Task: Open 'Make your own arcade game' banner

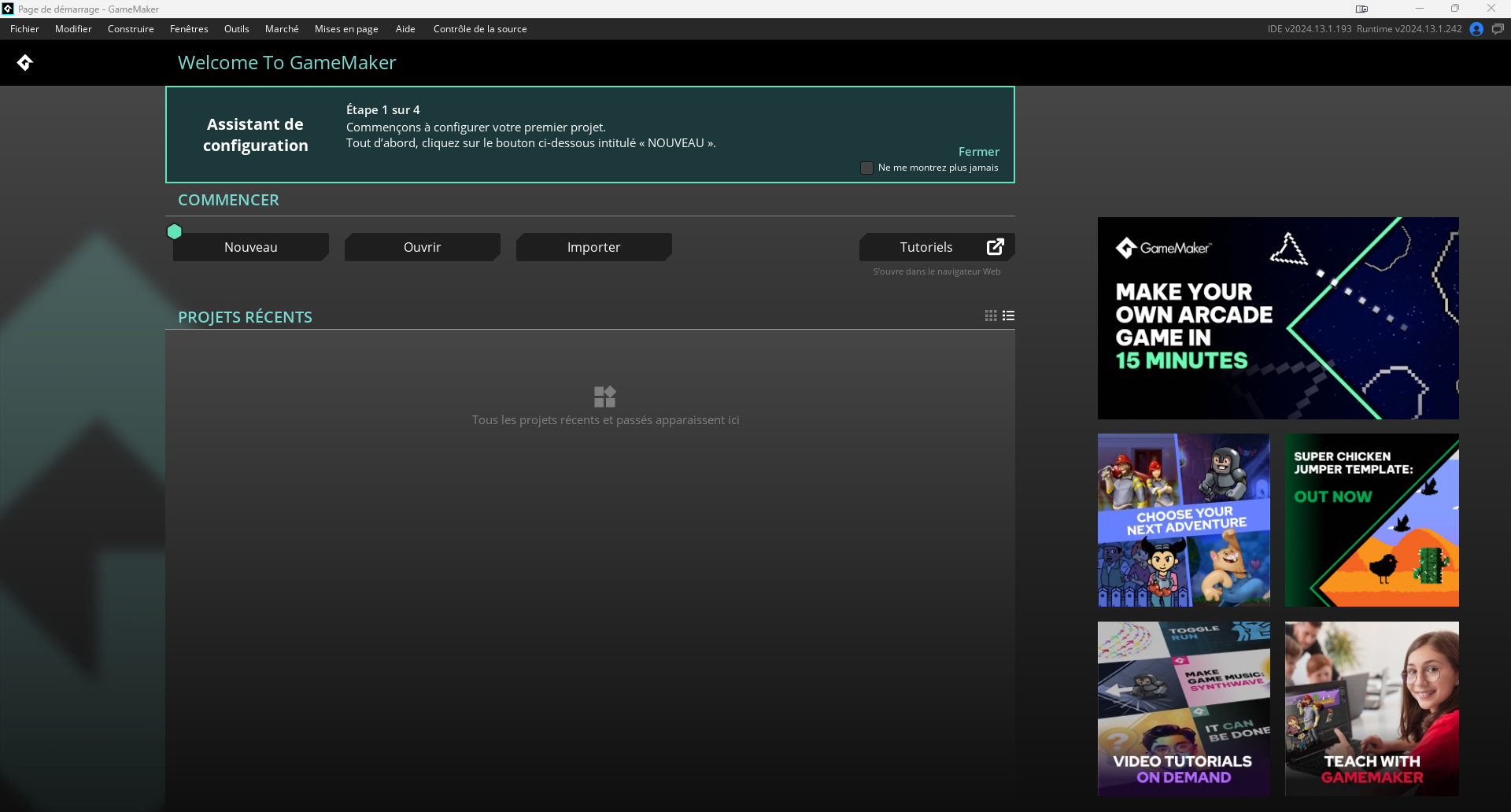Action: coord(1278,318)
